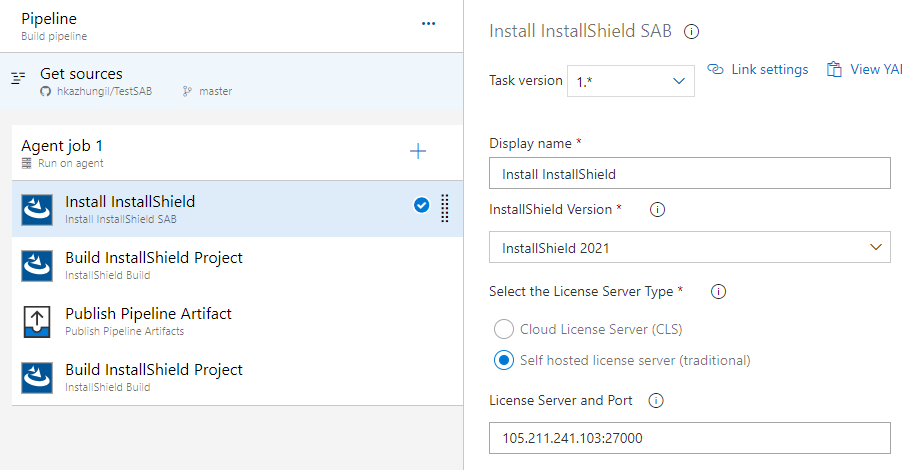Click the Display name text field

coord(690,173)
